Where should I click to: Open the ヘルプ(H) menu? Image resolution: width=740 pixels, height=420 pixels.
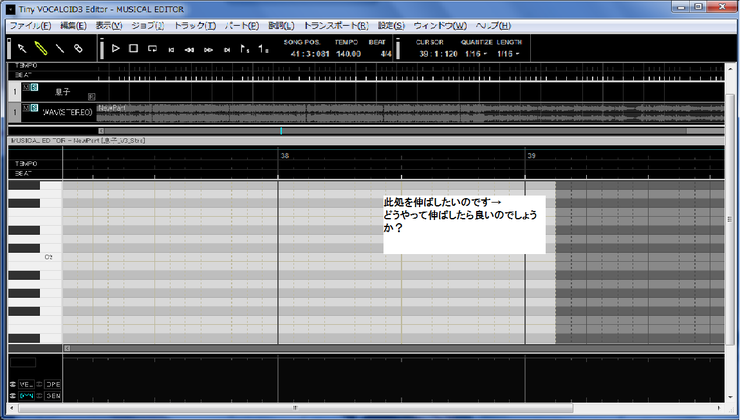click(493, 25)
